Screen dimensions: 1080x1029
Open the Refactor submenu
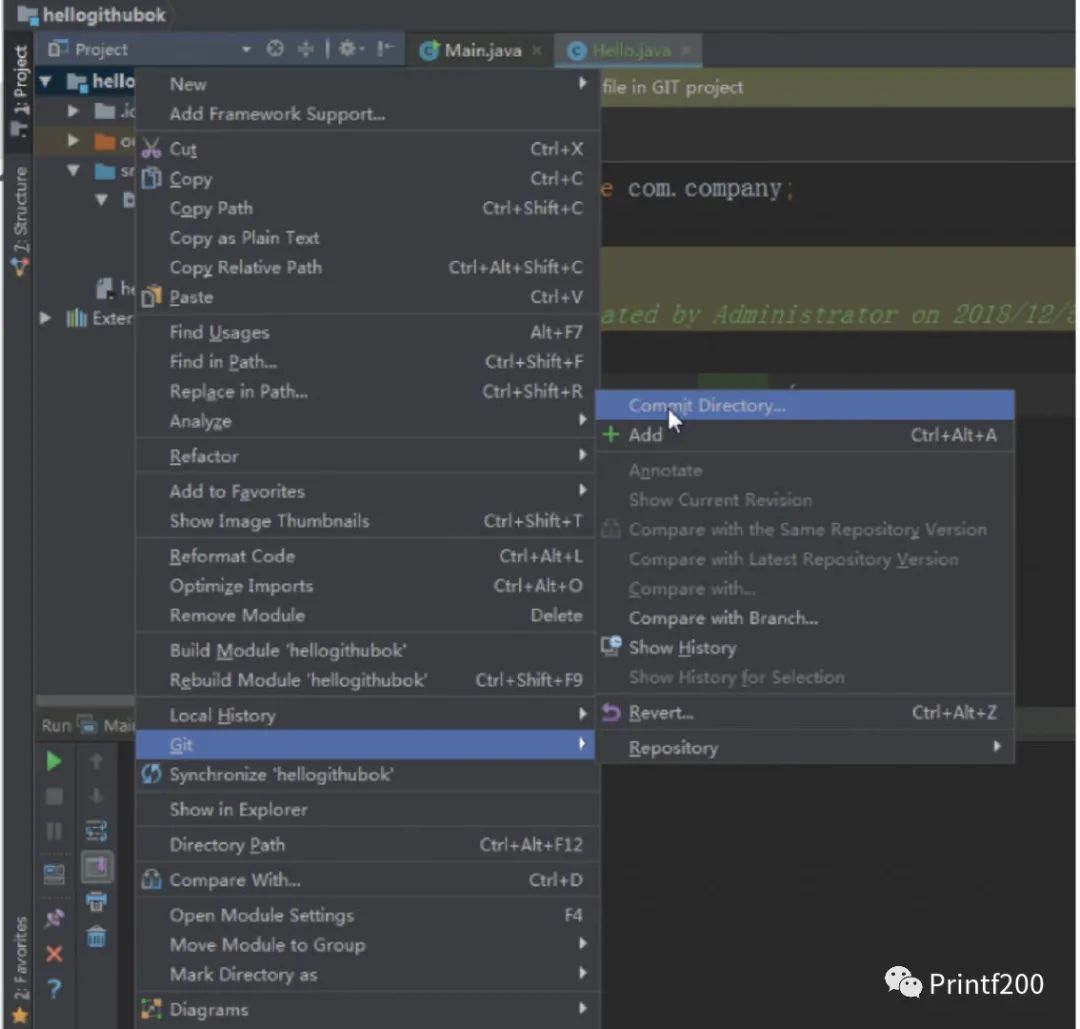(x=365, y=456)
